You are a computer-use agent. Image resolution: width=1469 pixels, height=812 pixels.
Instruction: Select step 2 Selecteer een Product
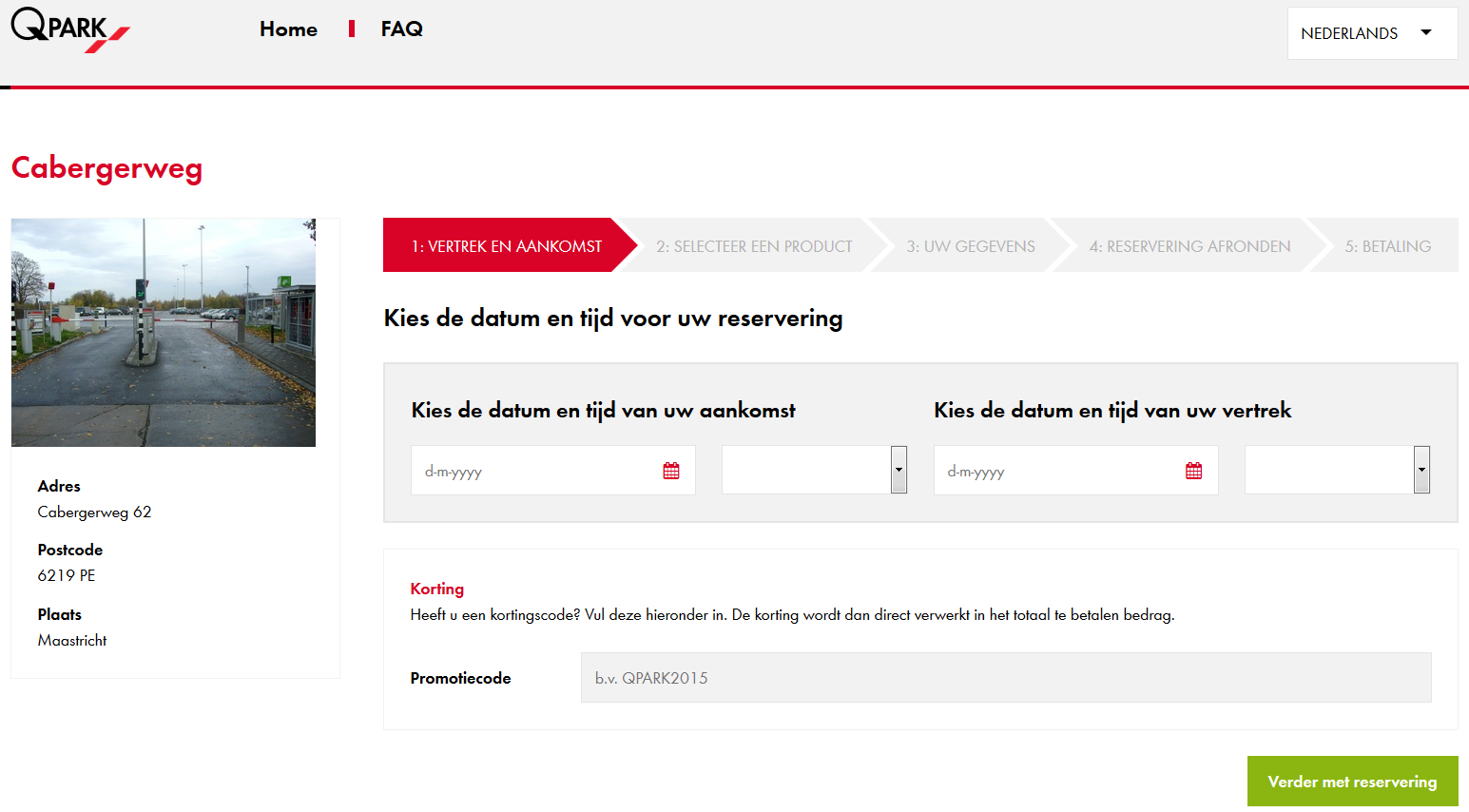(753, 246)
